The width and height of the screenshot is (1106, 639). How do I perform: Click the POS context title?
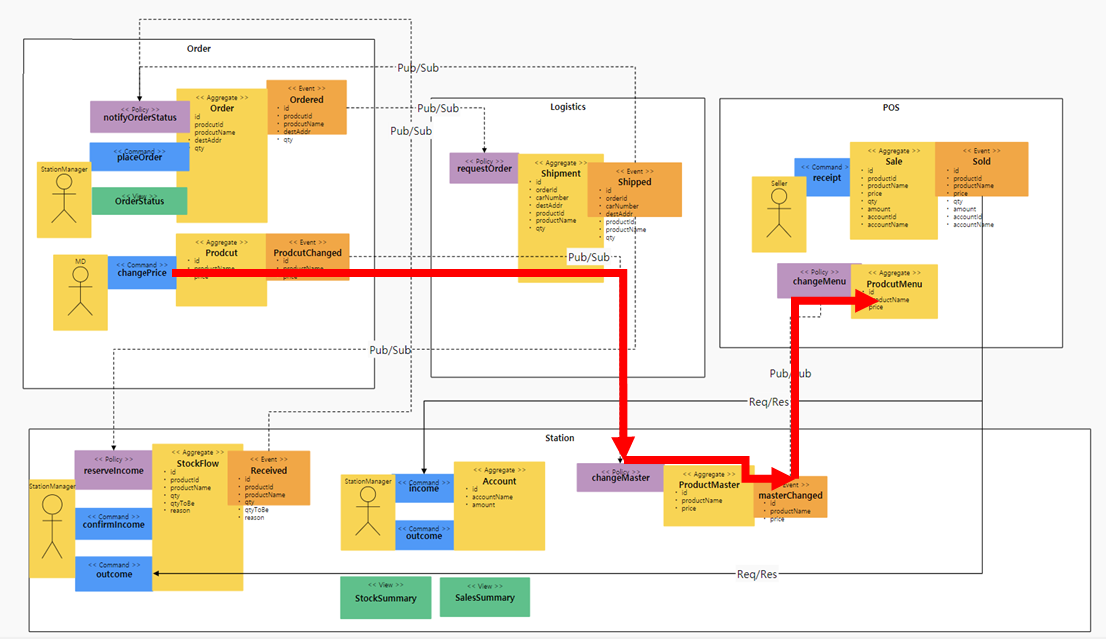tap(890, 107)
